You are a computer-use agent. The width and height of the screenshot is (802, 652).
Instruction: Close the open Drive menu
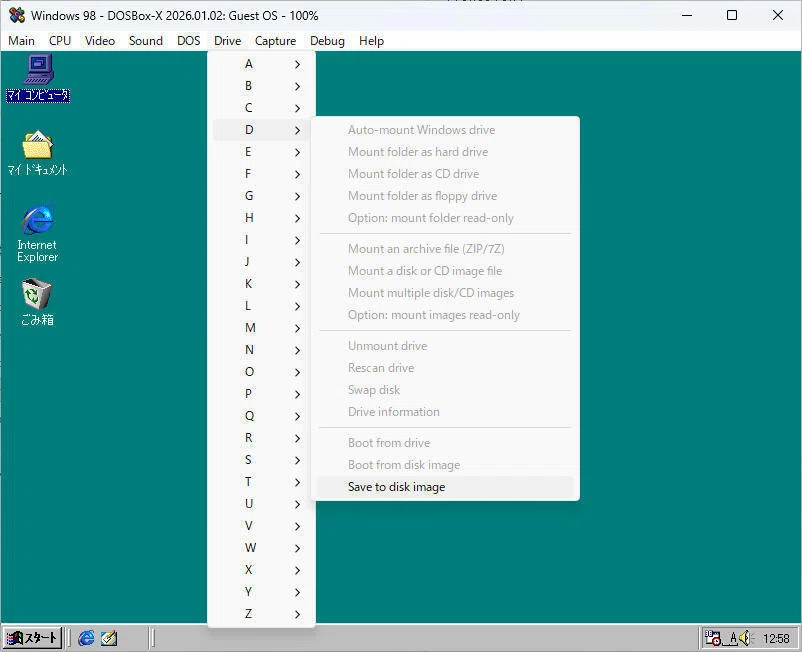[x=228, y=41]
